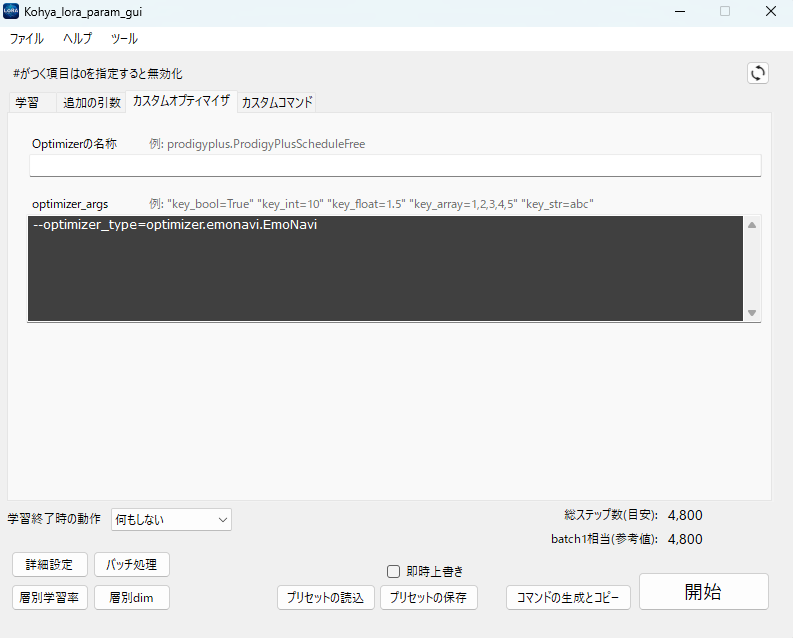
Task: Click the batch1相当 value 4,800
Action: (685, 539)
